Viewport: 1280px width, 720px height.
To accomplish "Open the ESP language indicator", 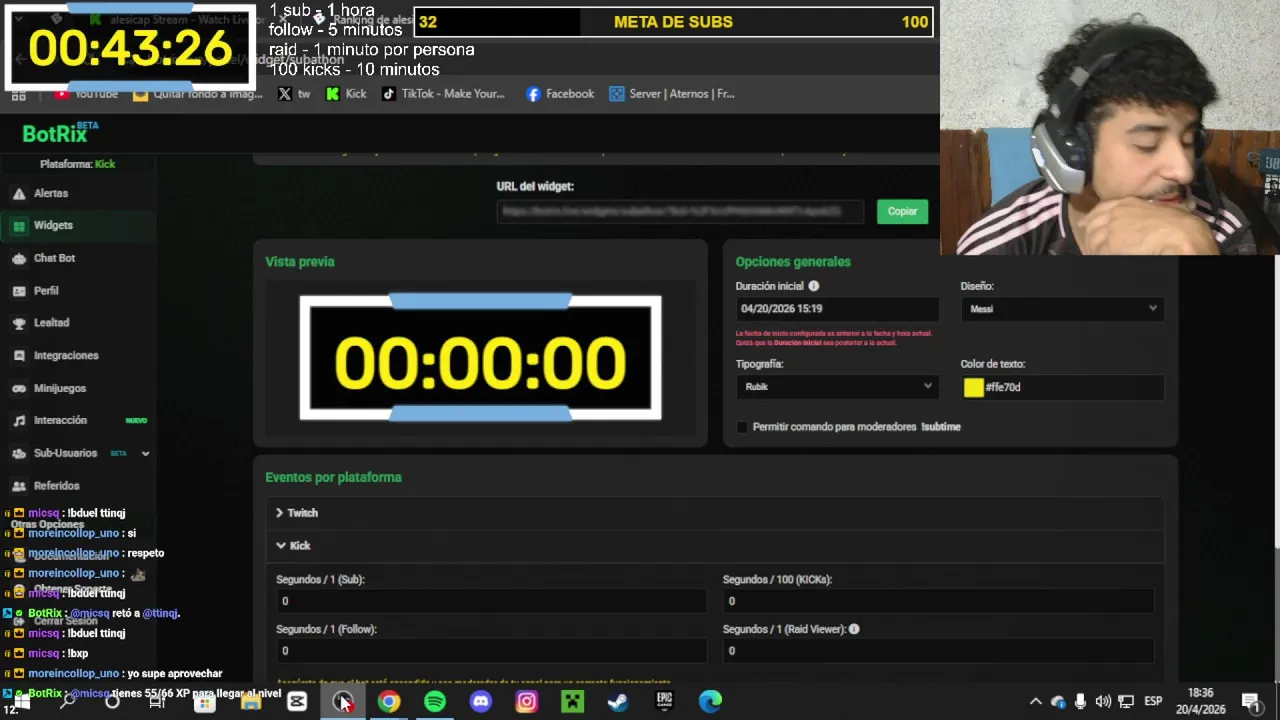I will click(1153, 701).
